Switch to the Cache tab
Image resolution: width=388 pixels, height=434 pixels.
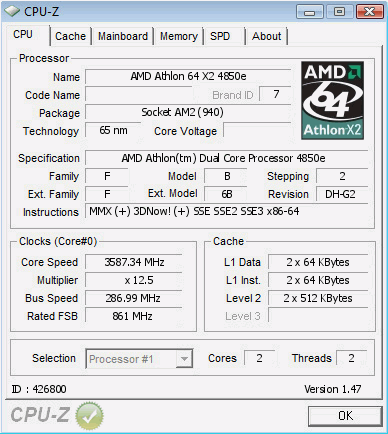(x=70, y=36)
